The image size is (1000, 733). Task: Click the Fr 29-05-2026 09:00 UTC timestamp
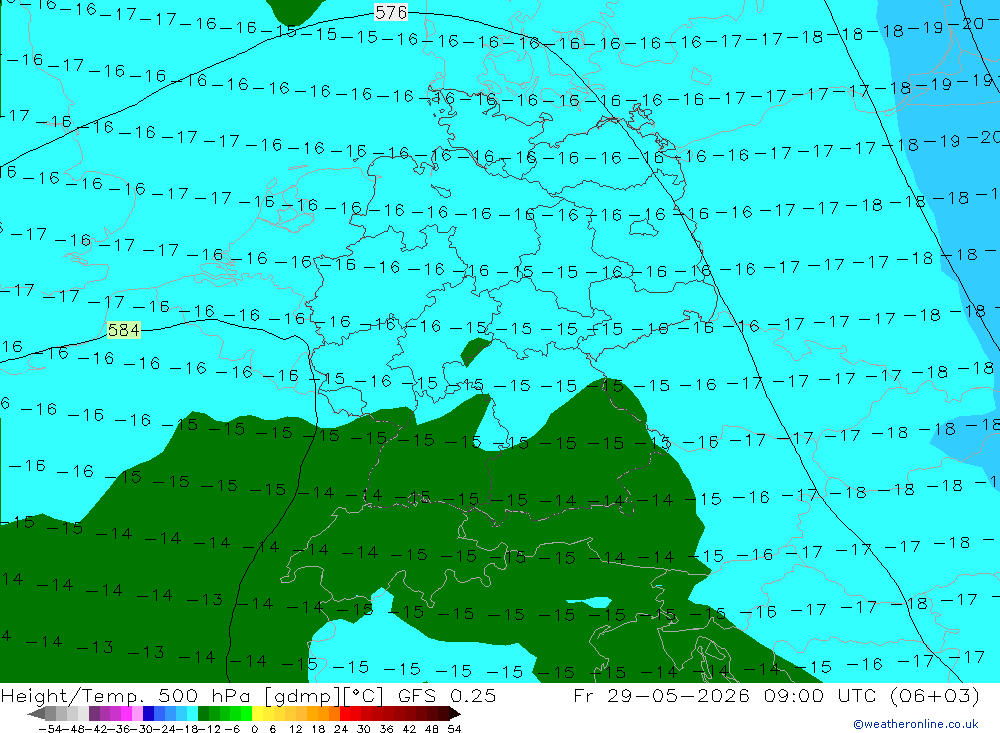click(x=724, y=695)
